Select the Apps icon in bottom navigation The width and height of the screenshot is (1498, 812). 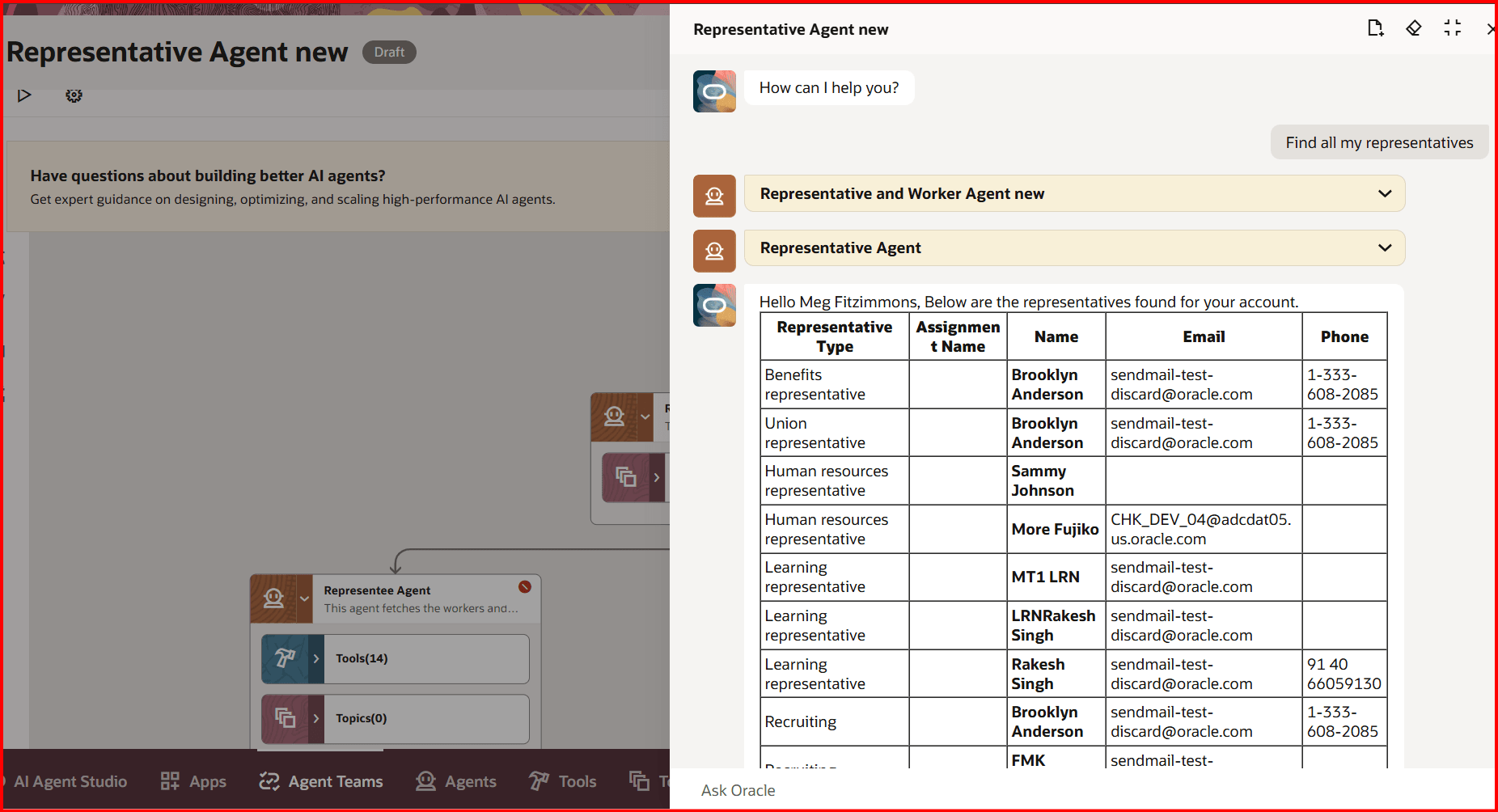point(169,780)
